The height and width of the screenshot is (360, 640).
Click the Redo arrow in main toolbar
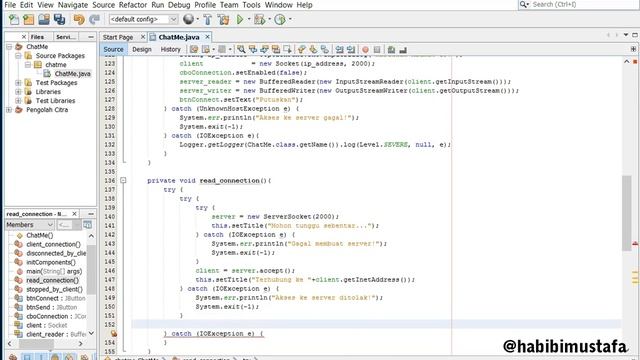click(94, 19)
